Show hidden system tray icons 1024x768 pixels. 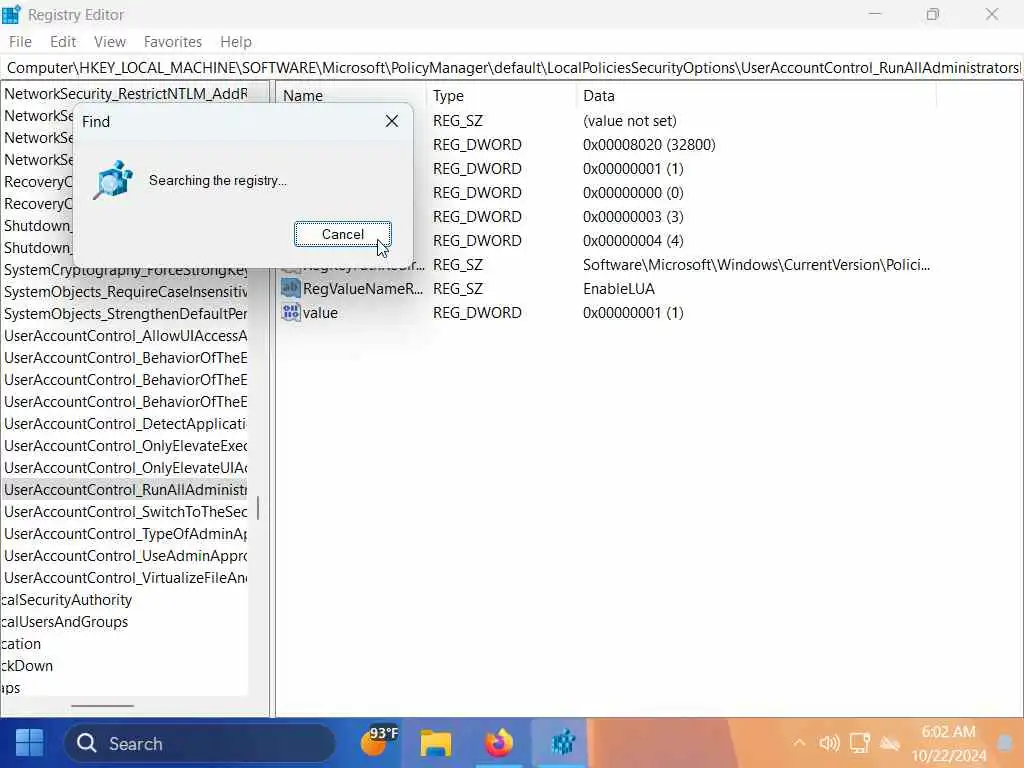coord(799,743)
